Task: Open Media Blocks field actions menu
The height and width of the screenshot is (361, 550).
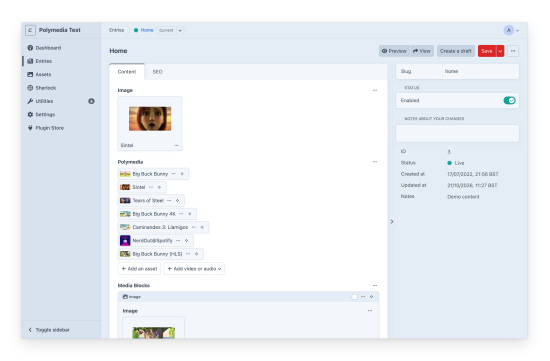Action: click(x=375, y=286)
